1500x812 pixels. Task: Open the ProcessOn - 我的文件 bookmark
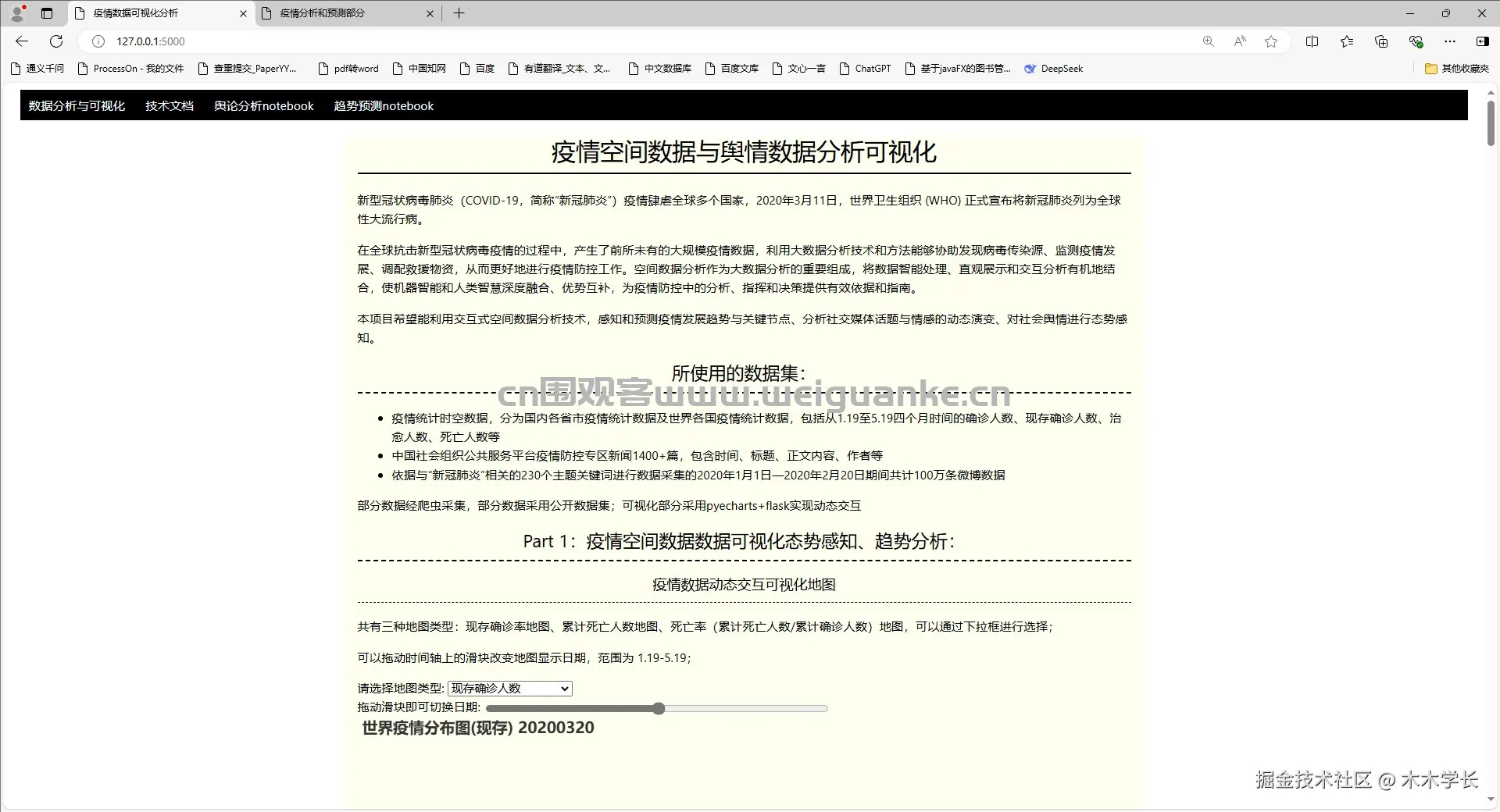pos(131,69)
